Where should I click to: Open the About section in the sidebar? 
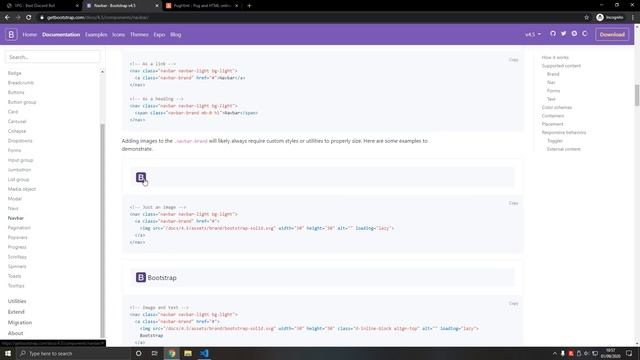click(15, 333)
